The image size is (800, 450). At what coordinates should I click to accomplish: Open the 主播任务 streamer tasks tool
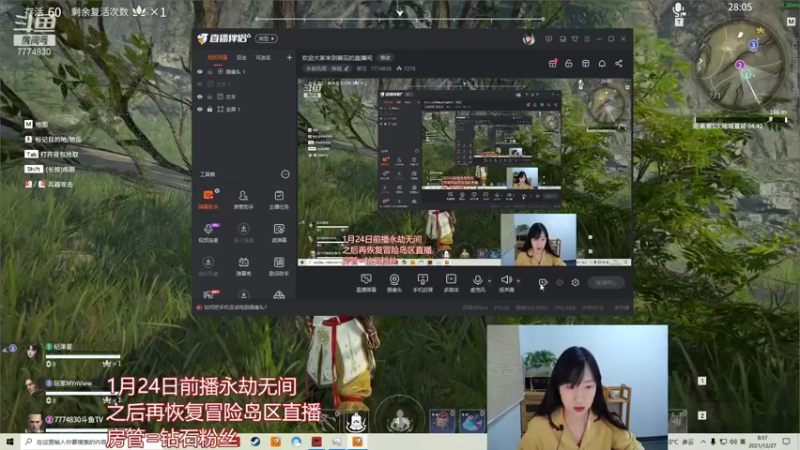pyautogui.click(x=279, y=199)
